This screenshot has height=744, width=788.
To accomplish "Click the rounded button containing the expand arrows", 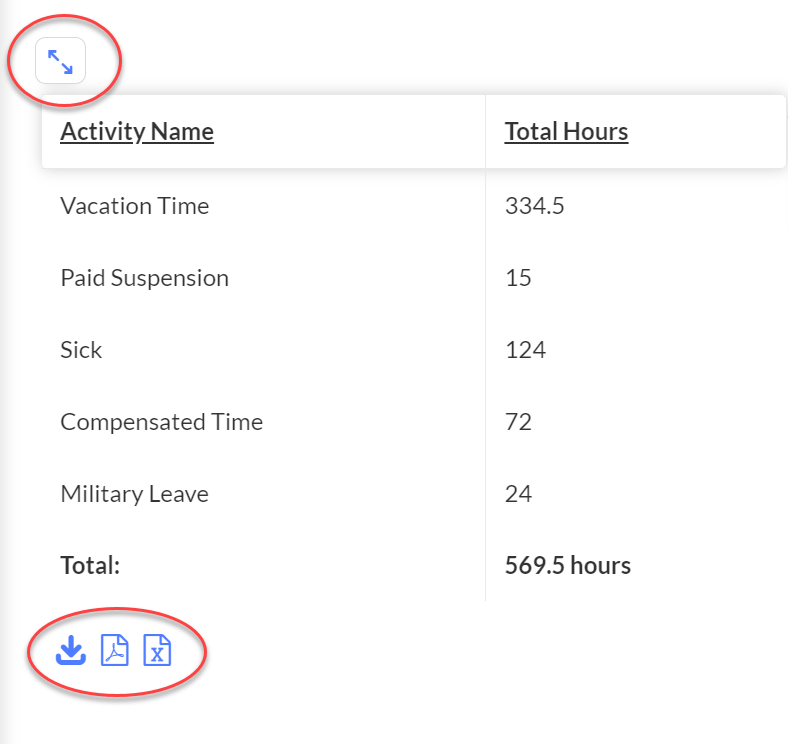I will click(x=60, y=61).
